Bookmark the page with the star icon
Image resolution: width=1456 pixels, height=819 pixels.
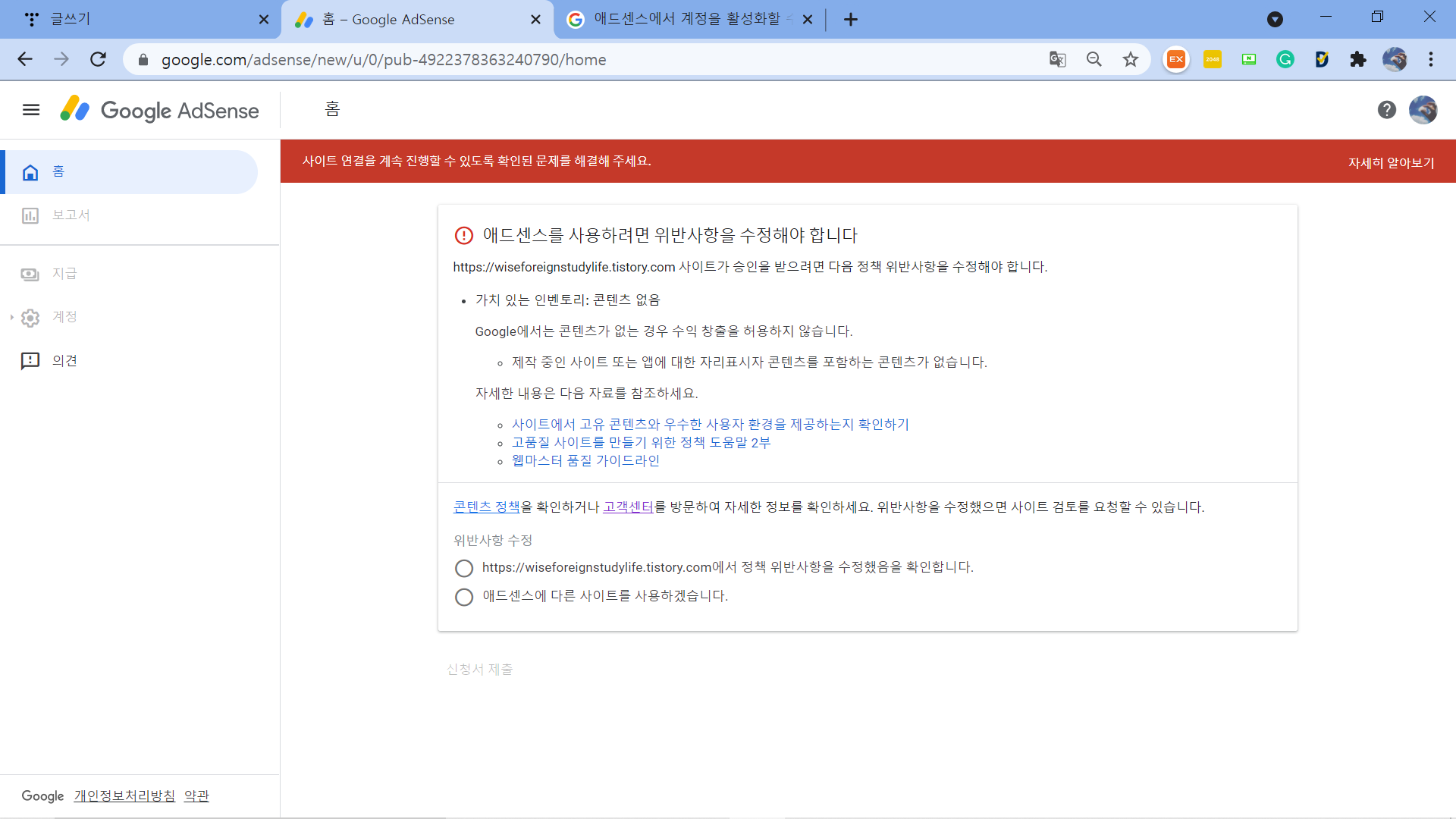[x=1130, y=60]
